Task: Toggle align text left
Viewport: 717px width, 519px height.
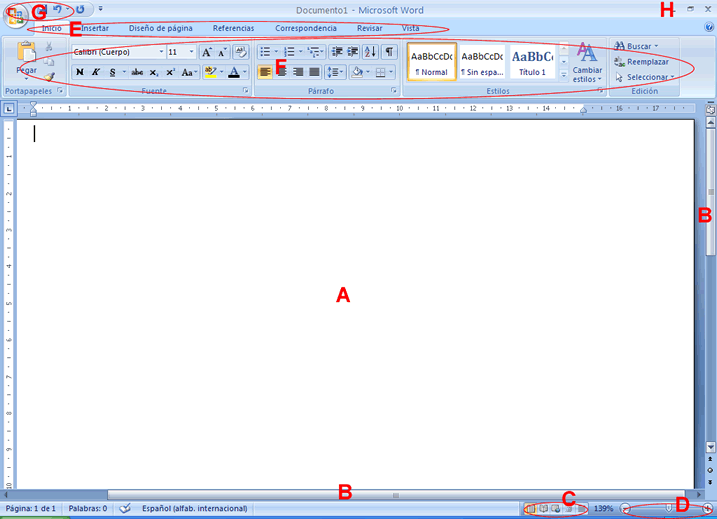Action: 265,72
